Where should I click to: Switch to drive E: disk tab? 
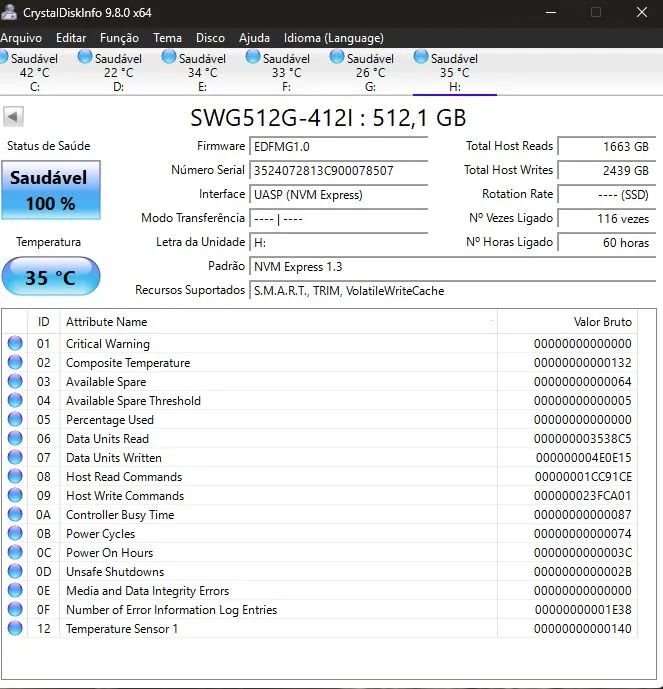coord(203,72)
